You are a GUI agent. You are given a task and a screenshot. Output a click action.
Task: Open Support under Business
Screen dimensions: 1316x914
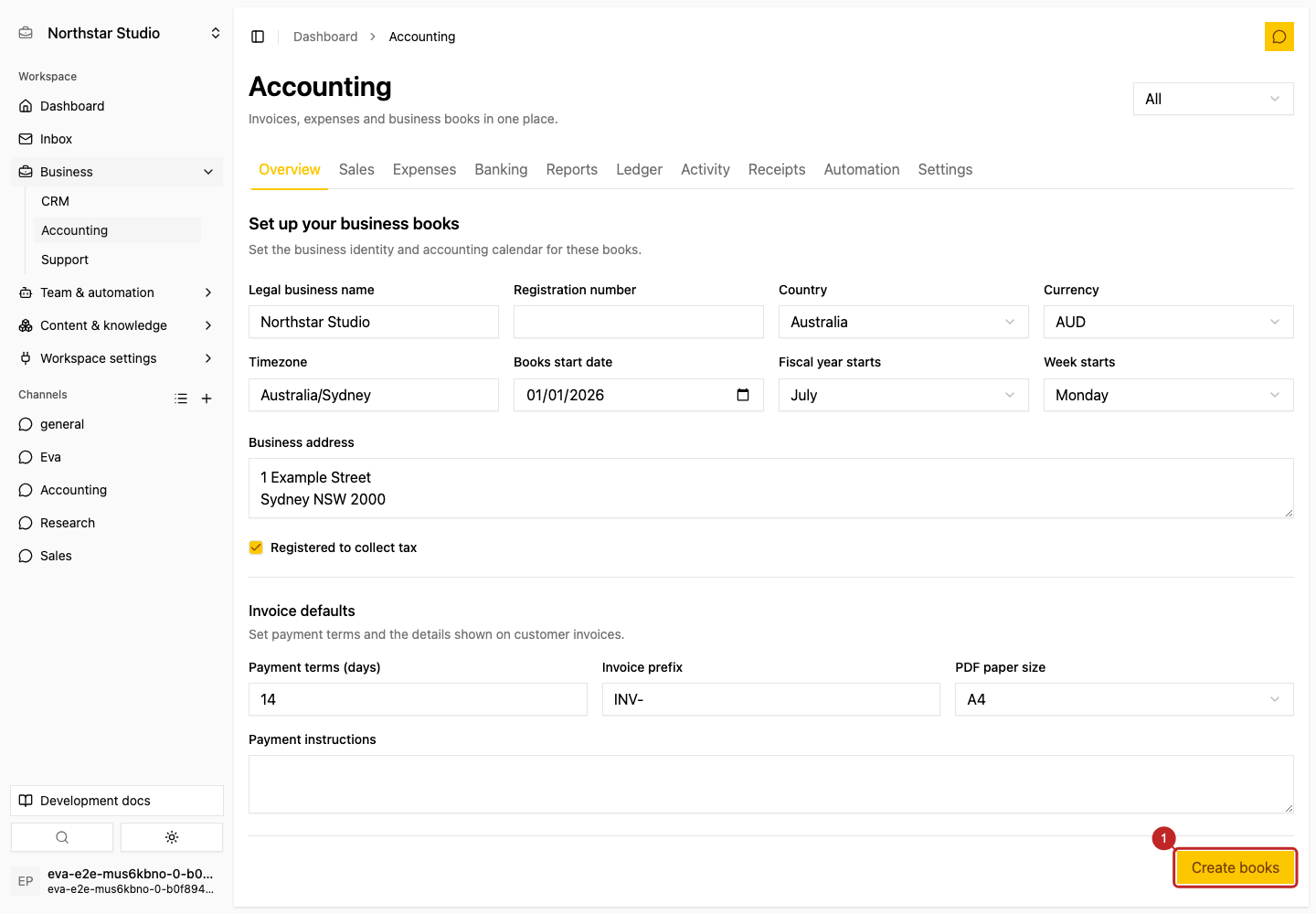[x=117, y=260]
